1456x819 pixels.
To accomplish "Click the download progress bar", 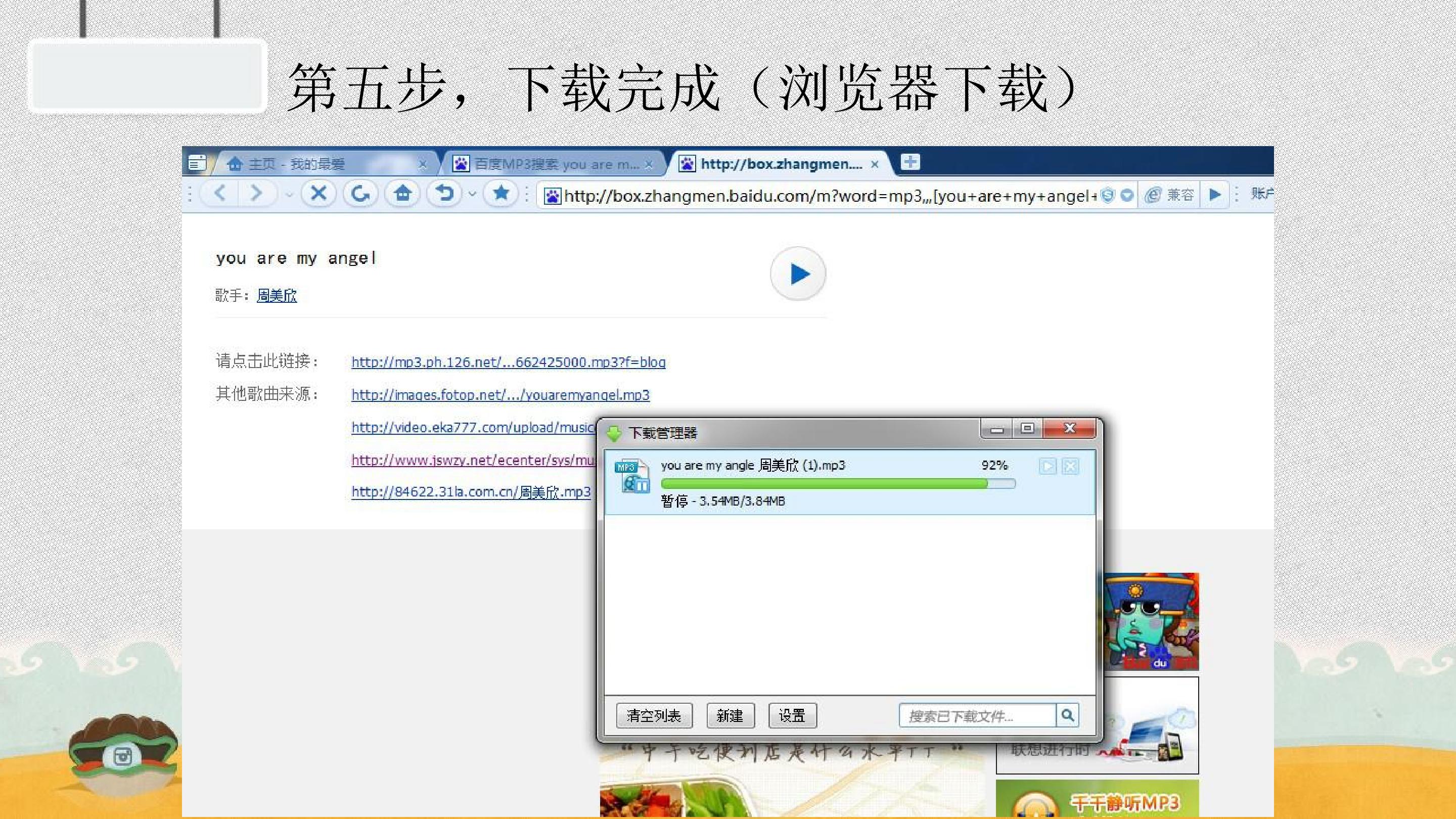I will (x=838, y=484).
